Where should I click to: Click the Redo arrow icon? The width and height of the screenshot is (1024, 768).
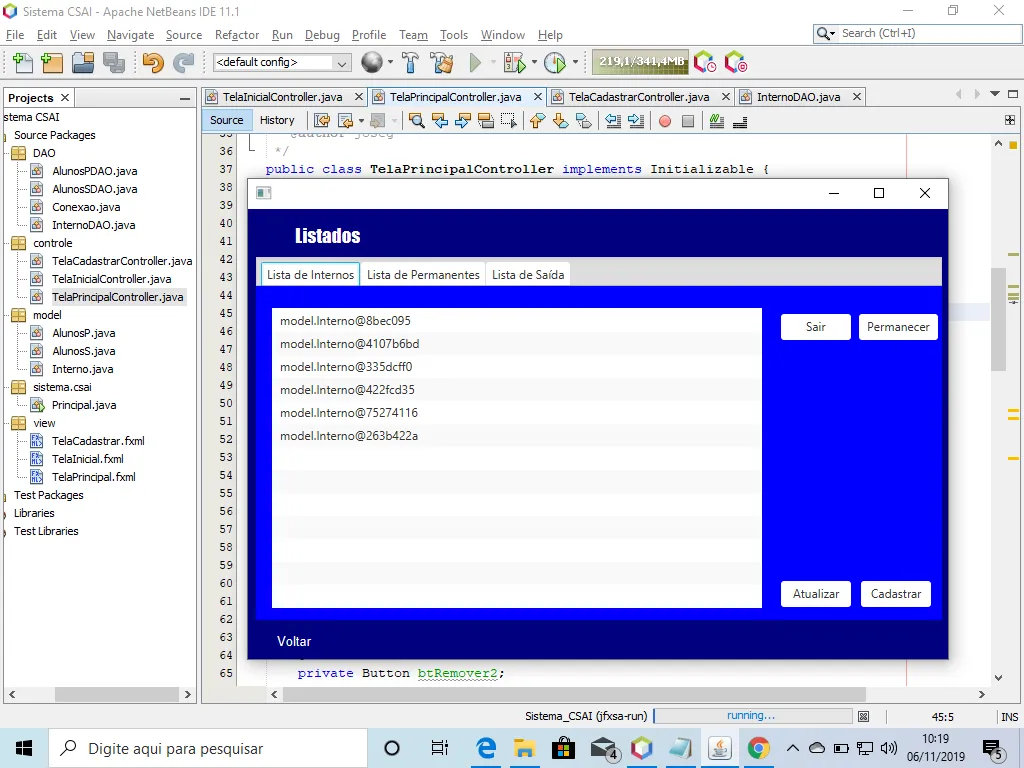coord(184,63)
